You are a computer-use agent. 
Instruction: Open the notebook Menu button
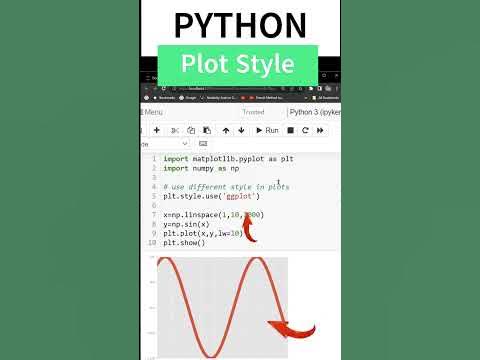point(152,112)
